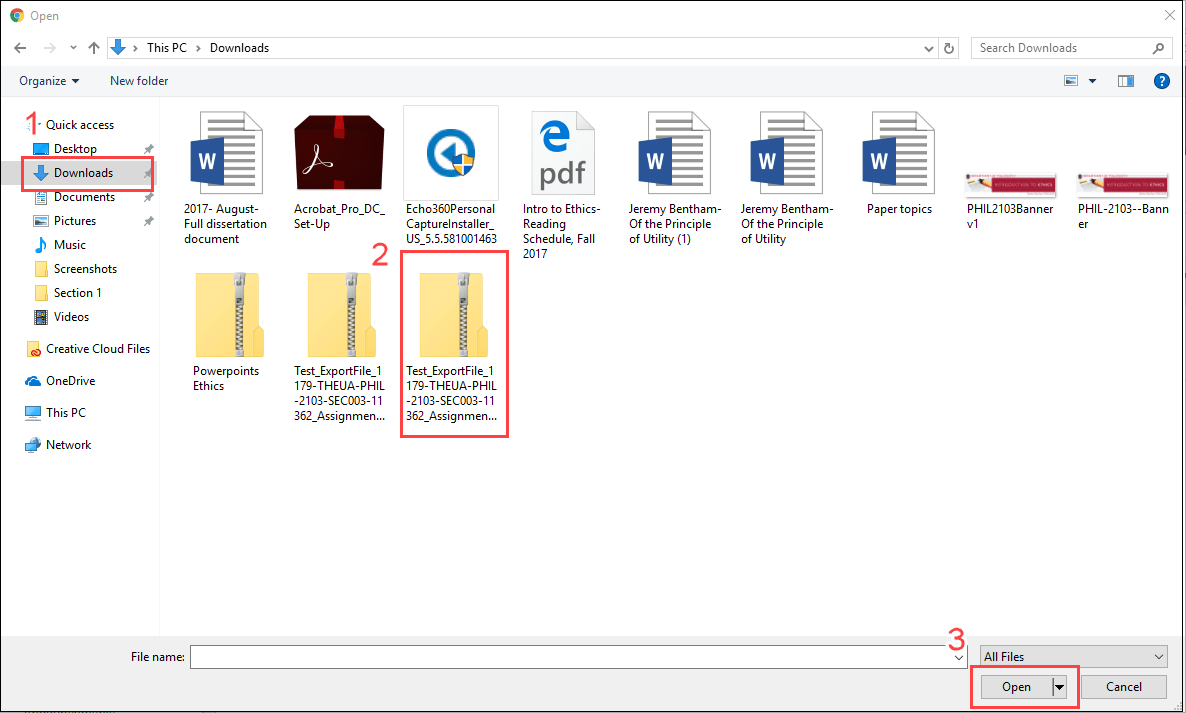Screen dimensions: 1186x713
Task: Select the Echo360 Personal Capture installer icon
Action: [451, 152]
